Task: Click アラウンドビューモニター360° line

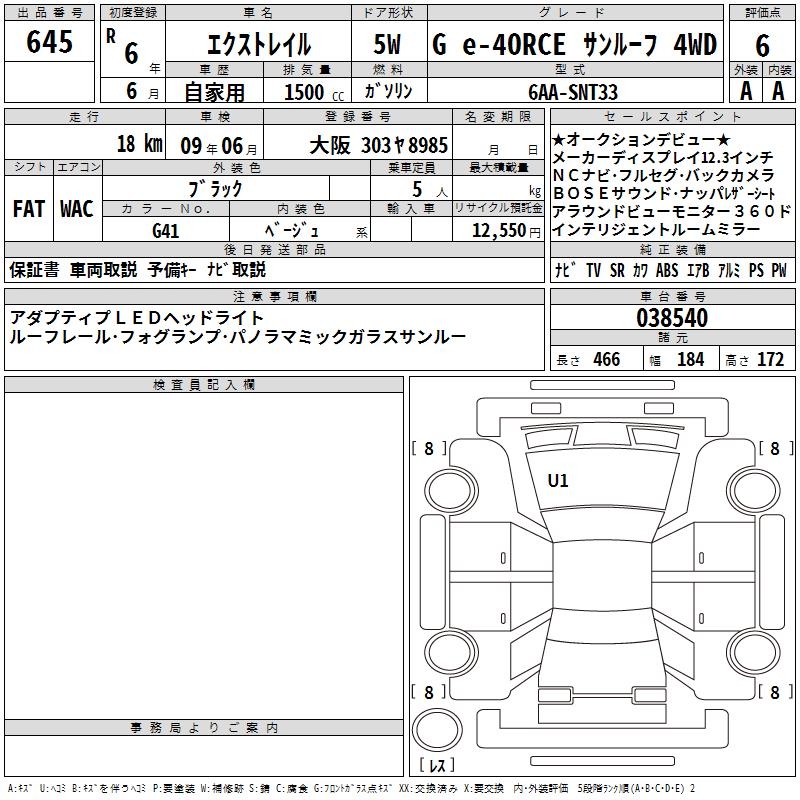Action: [x=672, y=211]
